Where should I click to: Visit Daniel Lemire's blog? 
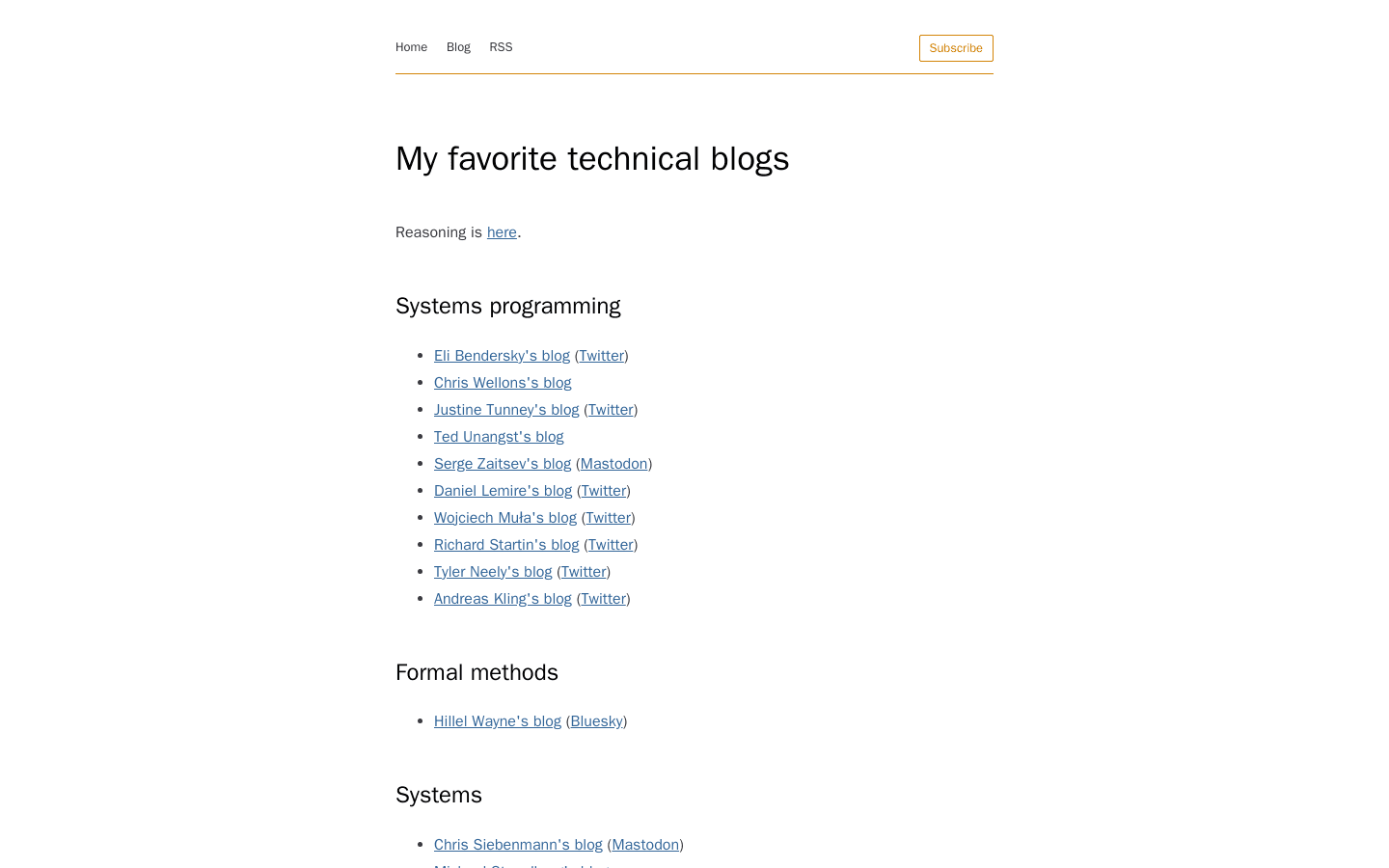click(503, 491)
